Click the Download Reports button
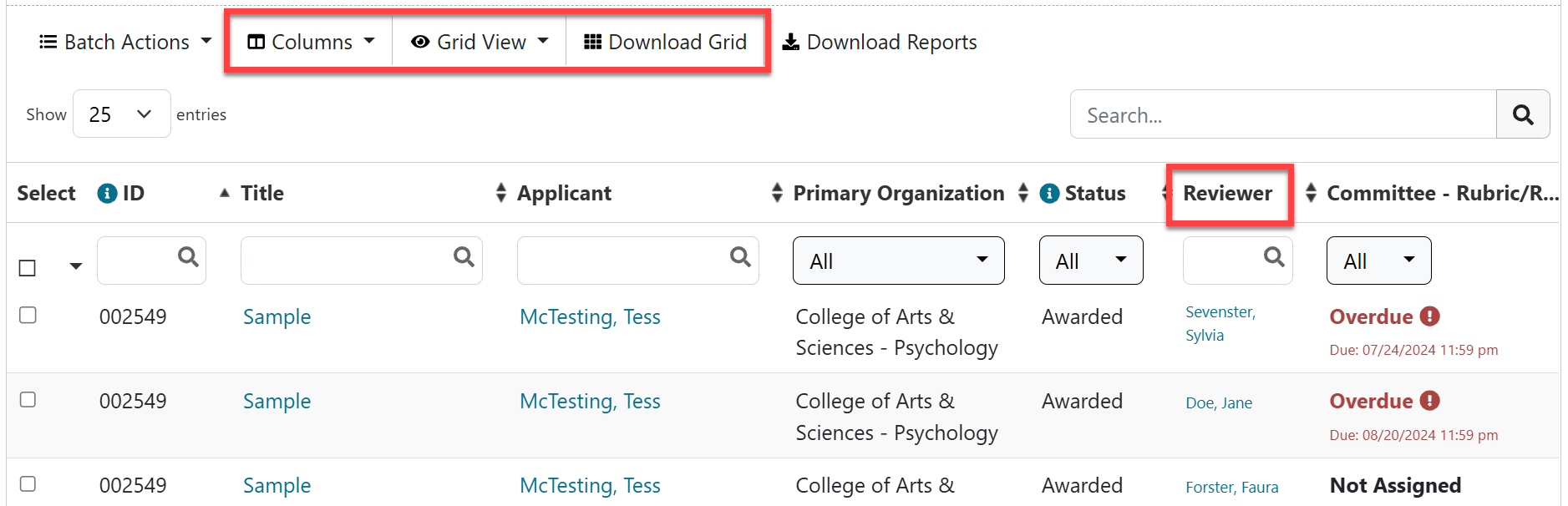 click(880, 42)
